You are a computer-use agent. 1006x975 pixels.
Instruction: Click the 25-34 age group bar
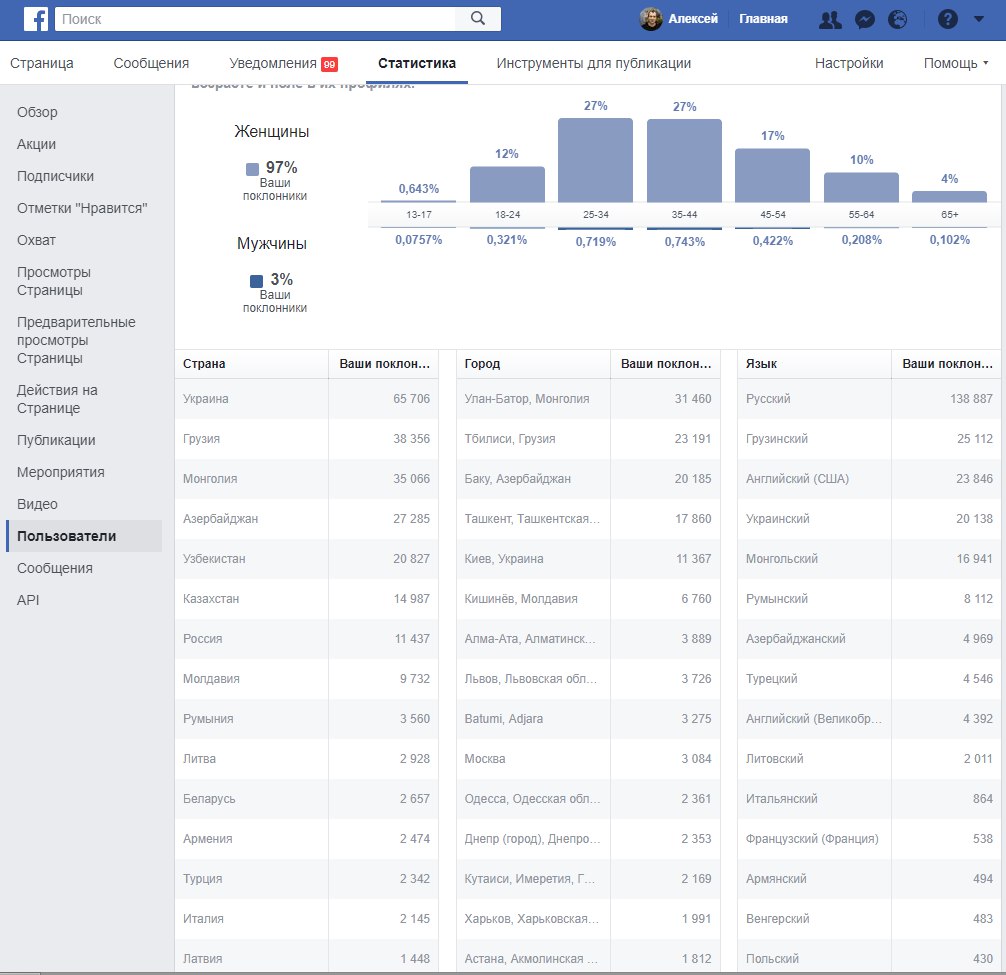[595, 160]
